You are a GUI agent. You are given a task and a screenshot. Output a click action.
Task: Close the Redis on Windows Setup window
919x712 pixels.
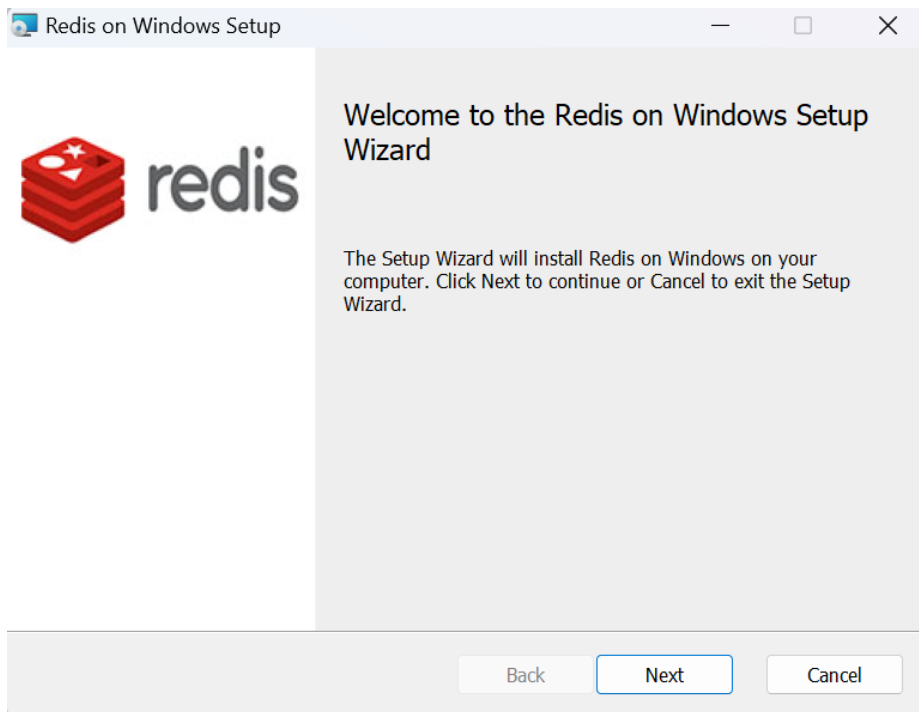(887, 26)
